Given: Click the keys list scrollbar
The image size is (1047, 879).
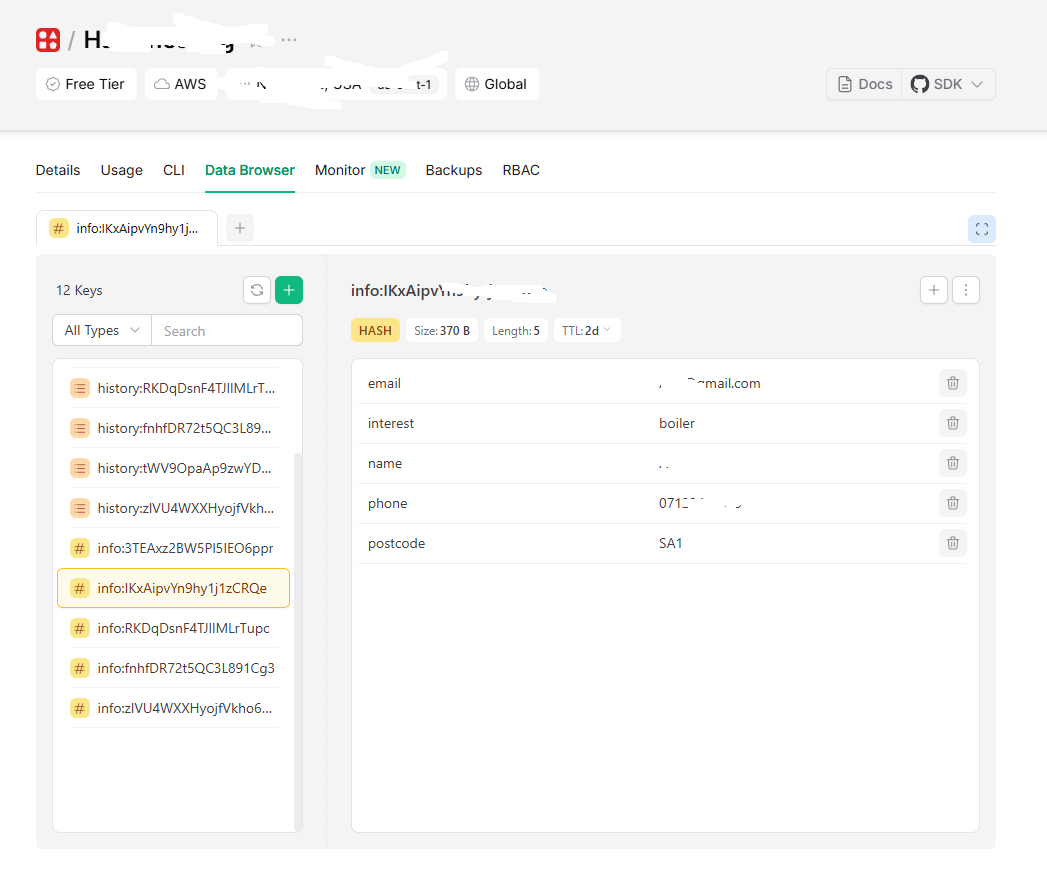Looking at the screenshot, I should (298, 641).
